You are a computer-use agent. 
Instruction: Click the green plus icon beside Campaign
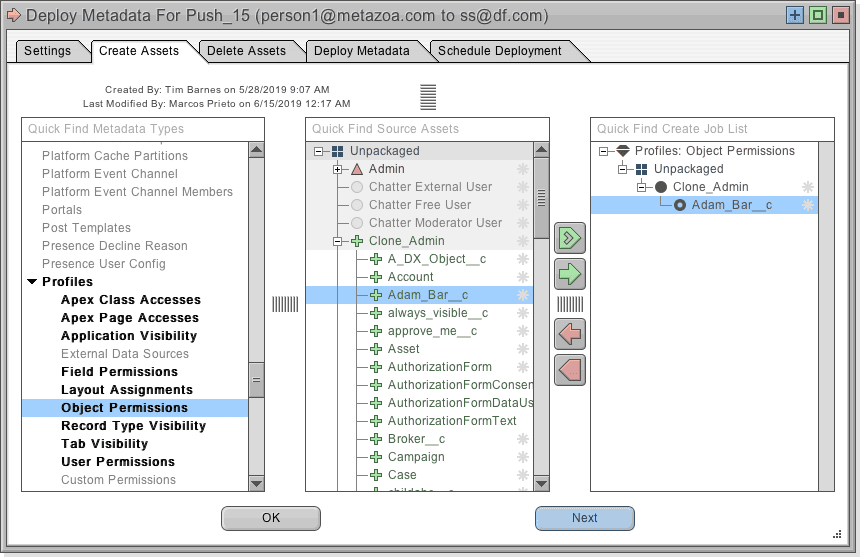376,457
